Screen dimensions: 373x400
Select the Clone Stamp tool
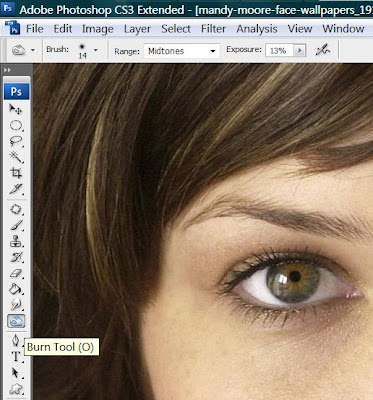16,242
